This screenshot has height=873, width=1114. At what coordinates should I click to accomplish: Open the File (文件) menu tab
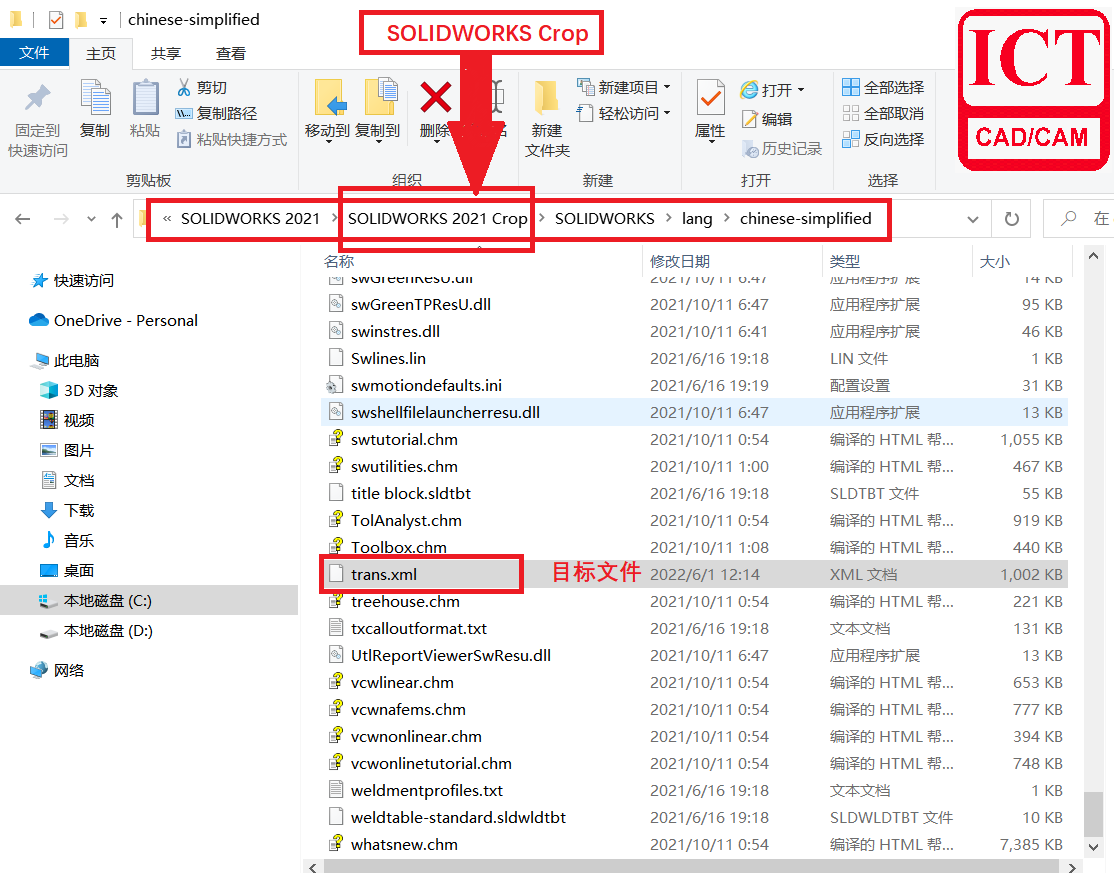pos(34,53)
